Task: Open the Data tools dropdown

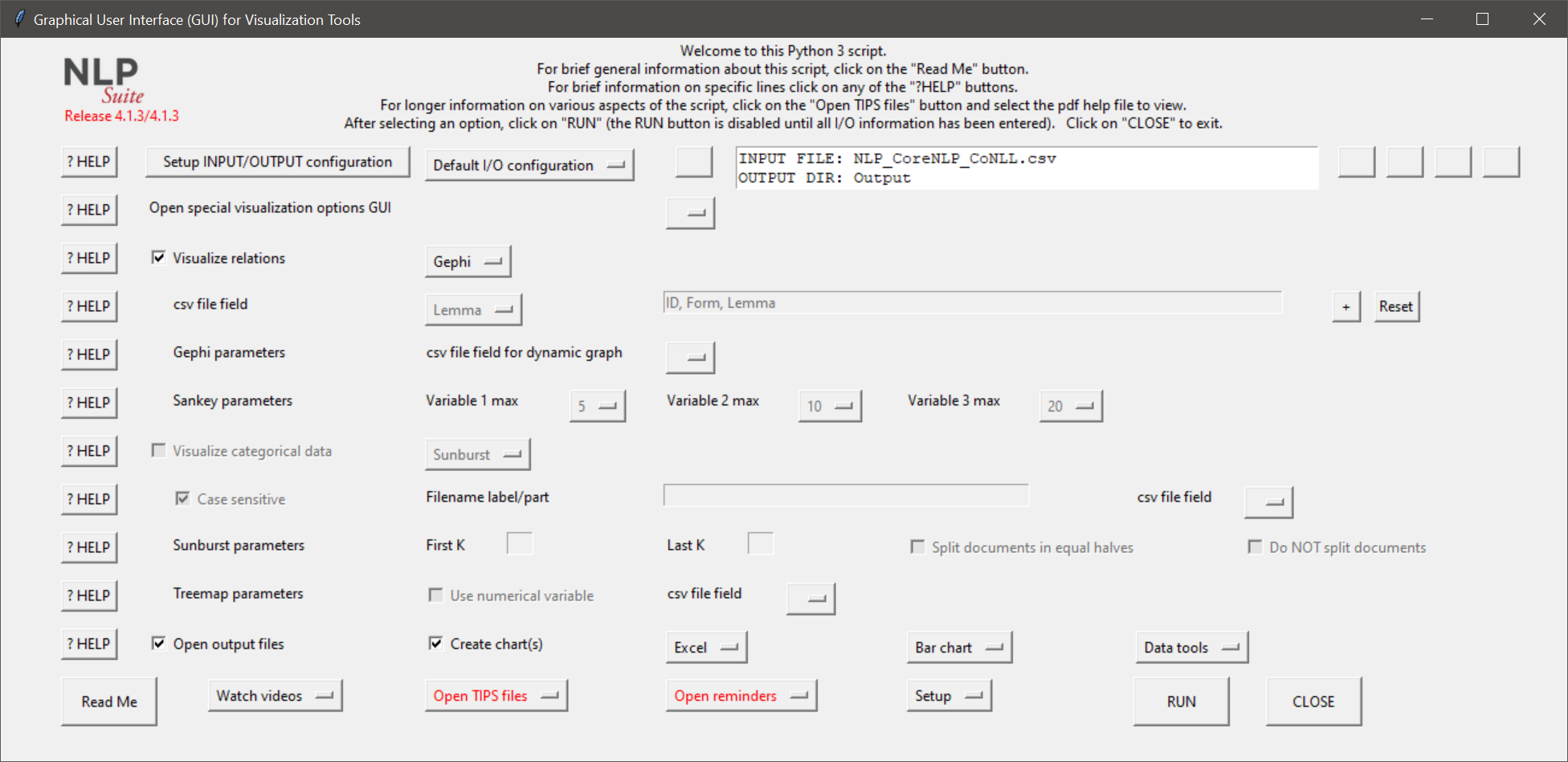Action: click(1191, 647)
